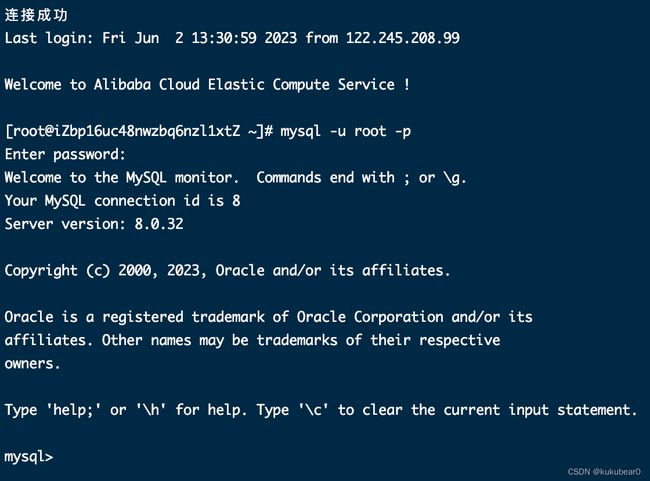The image size is (650, 481).
Task: Click the \g. command terminator text
Action: point(455,178)
